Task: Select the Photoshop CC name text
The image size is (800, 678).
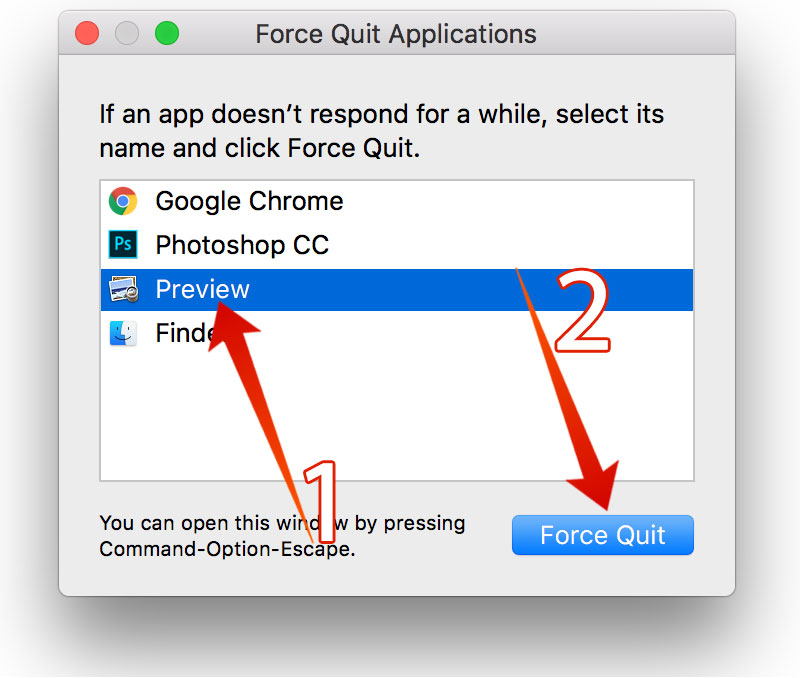Action: 242,245
